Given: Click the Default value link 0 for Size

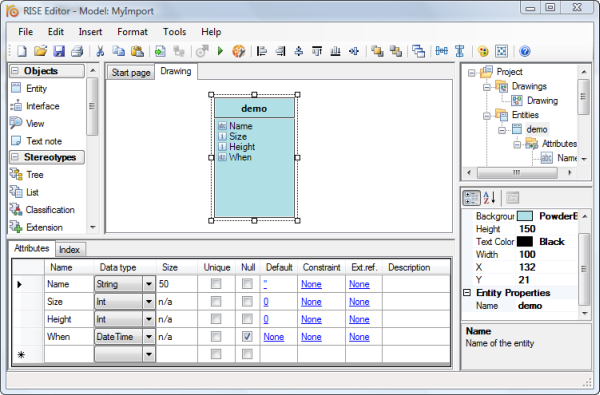Looking at the screenshot, I should click(x=266, y=302).
